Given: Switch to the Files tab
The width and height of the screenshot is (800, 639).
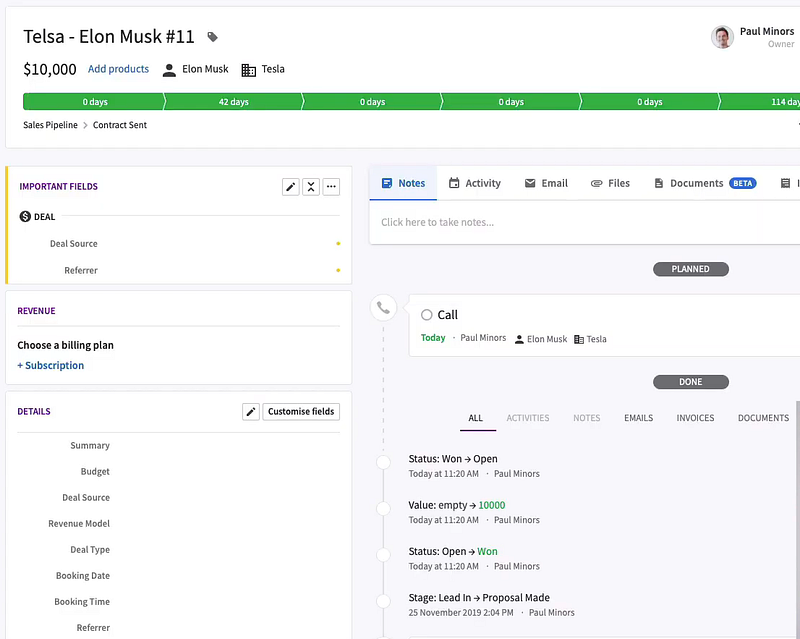Looking at the screenshot, I should coord(610,183).
